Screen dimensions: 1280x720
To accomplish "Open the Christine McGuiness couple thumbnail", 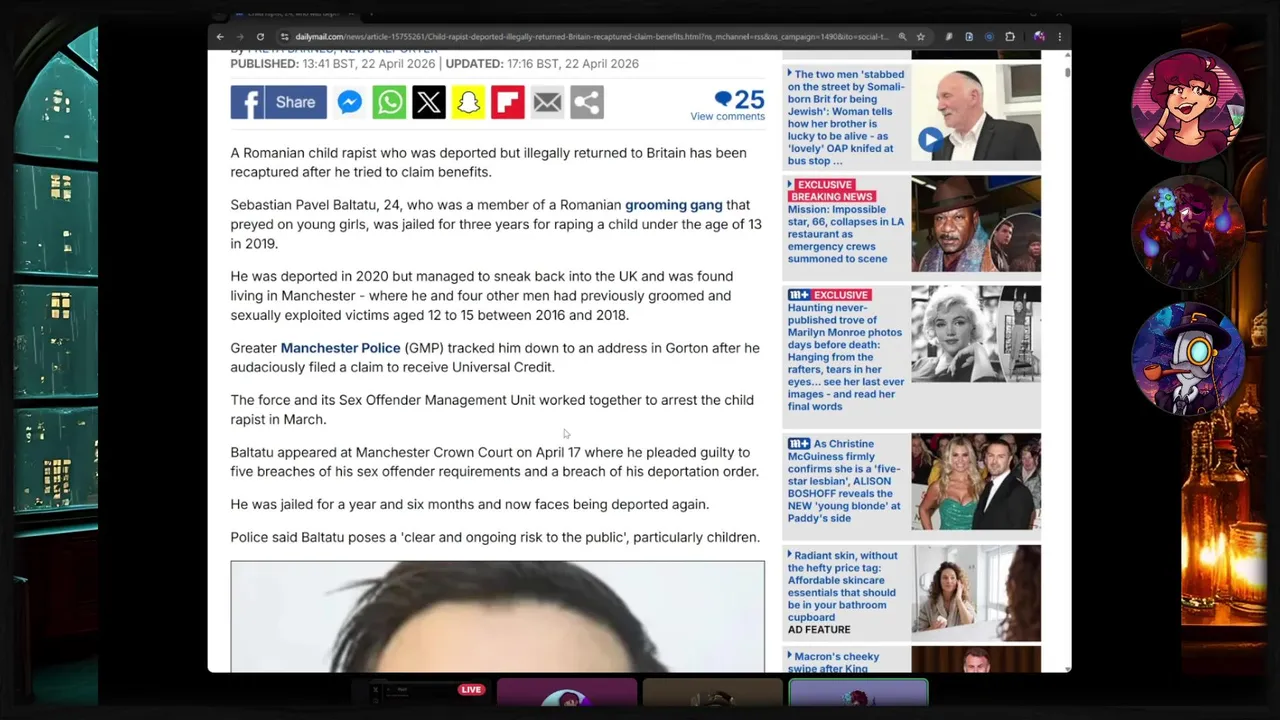I will coord(976,482).
